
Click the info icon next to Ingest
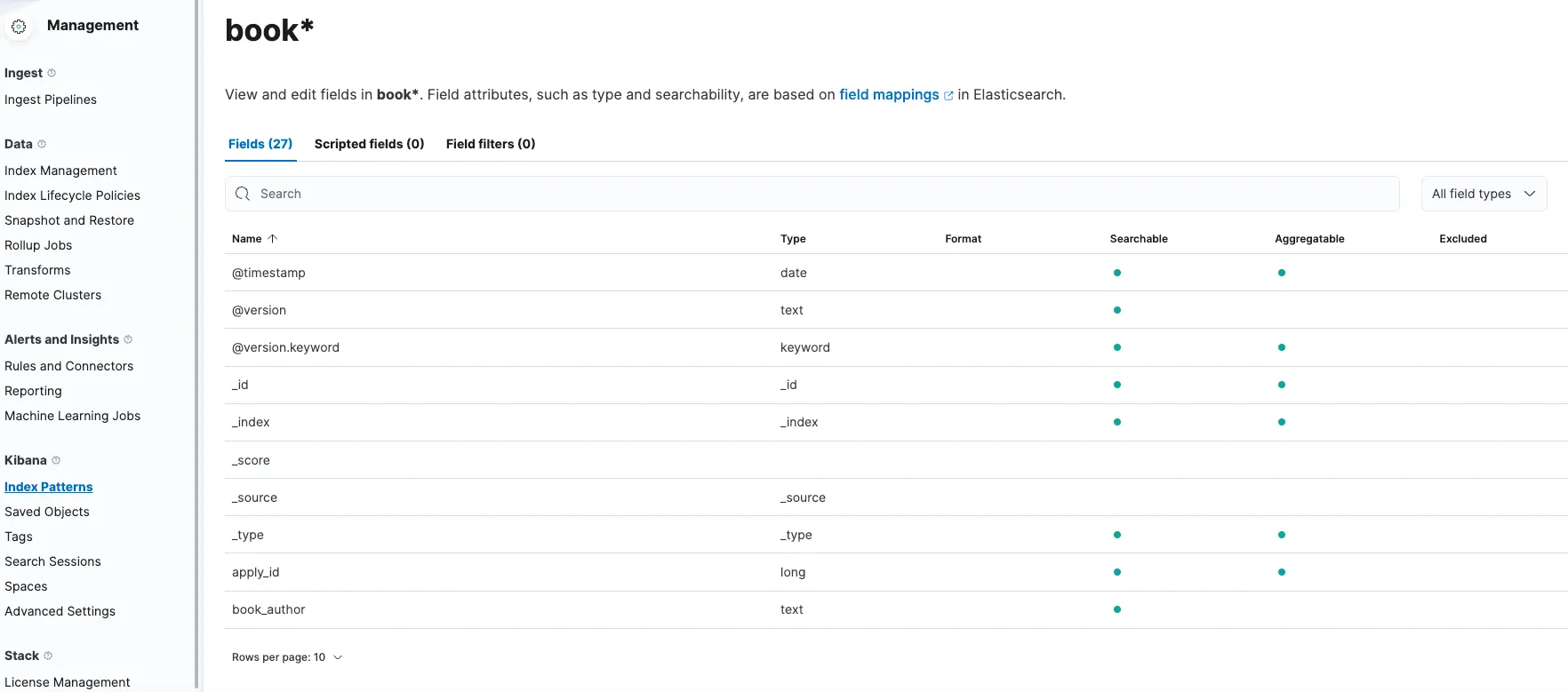pos(52,73)
